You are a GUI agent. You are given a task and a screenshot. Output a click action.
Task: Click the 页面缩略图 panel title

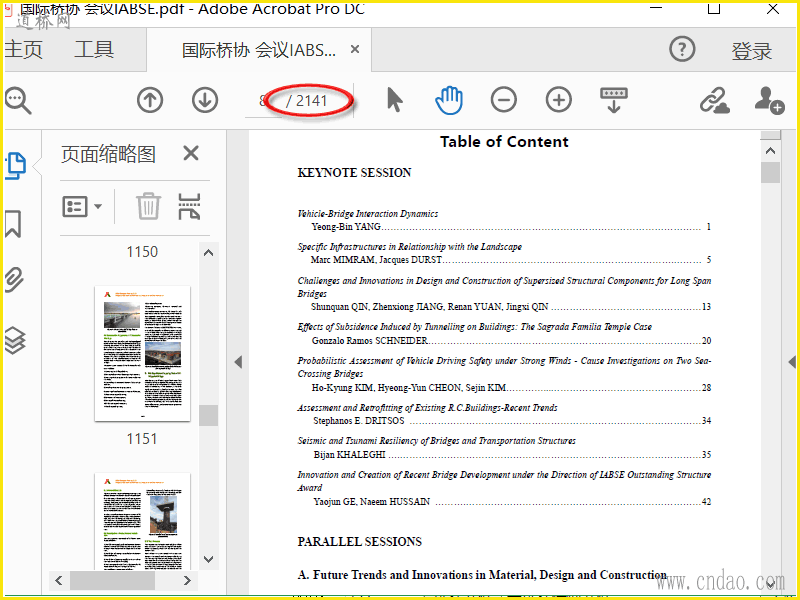pos(108,154)
